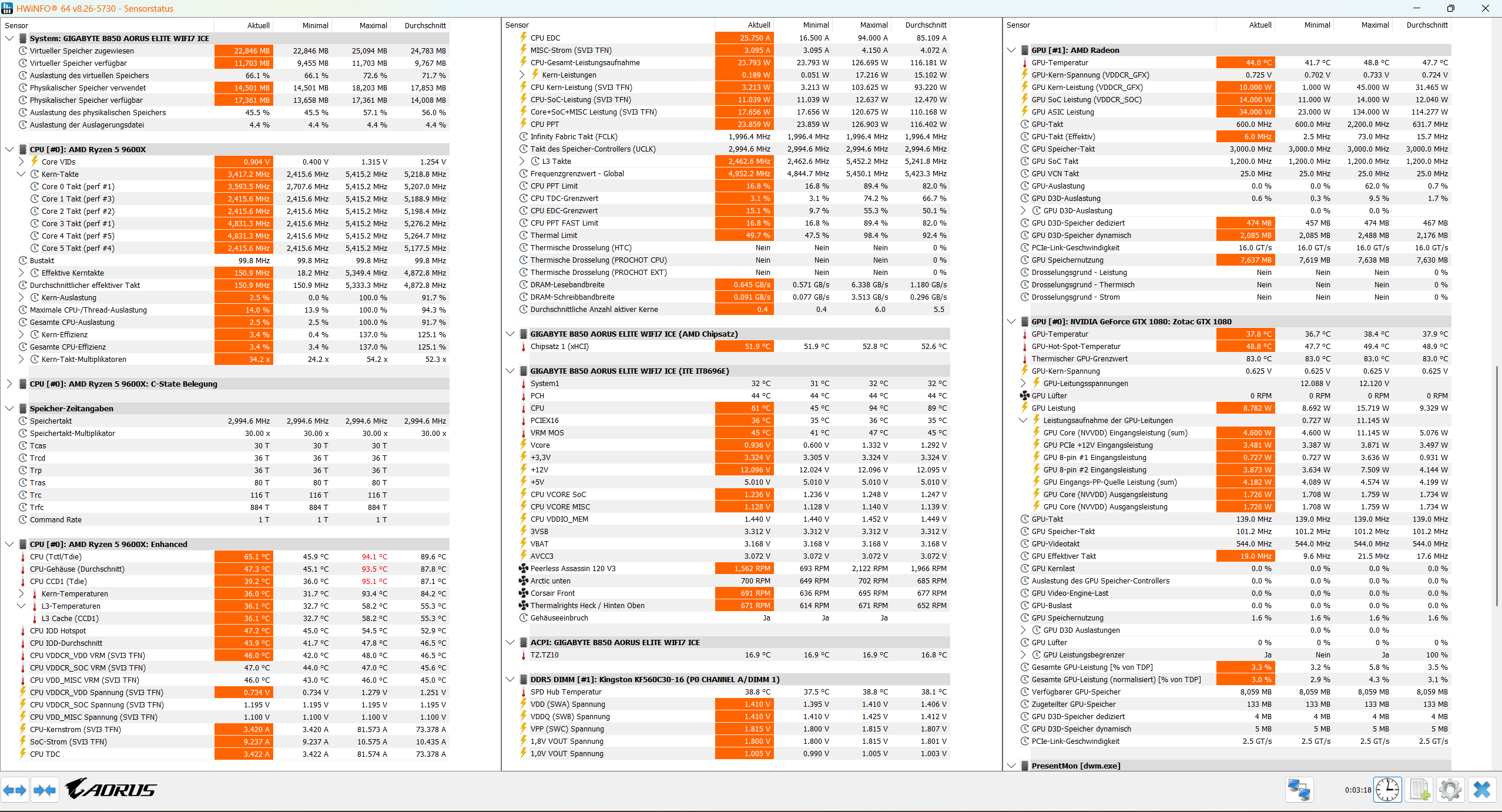Reset timers with the clock icon
This screenshot has width=1502, height=812.
point(1387,790)
